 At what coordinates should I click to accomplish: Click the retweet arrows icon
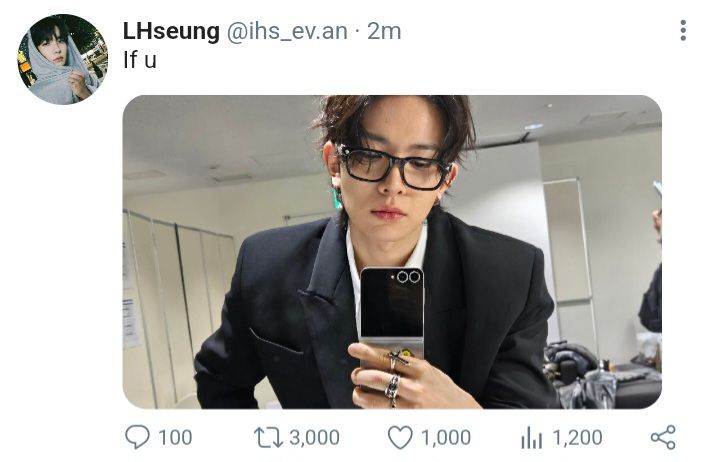coord(268,437)
